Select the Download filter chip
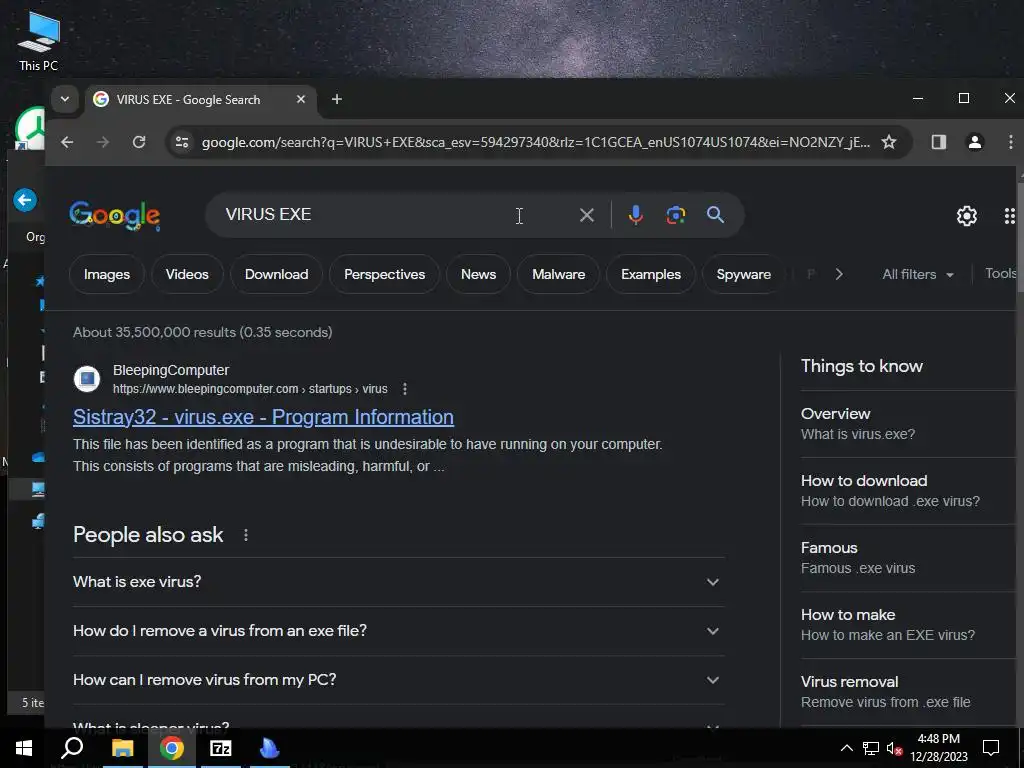This screenshot has width=1024, height=768. (x=276, y=274)
